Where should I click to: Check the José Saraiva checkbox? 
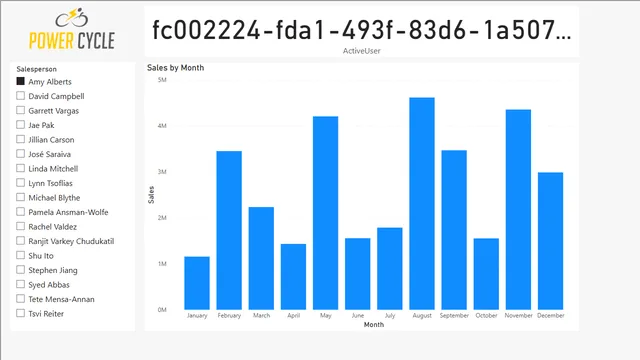[20, 153]
